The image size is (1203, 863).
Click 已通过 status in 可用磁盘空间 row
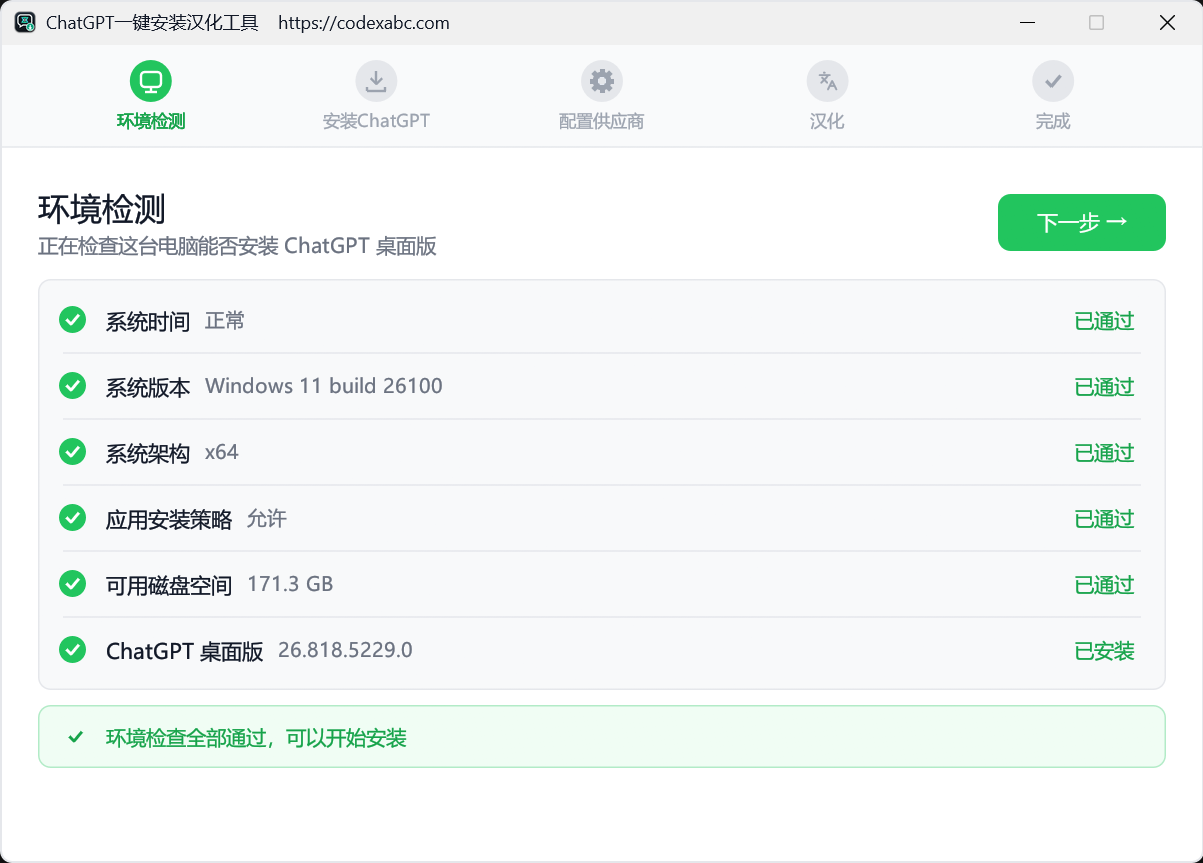pyautogui.click(x=1105, y=585)
